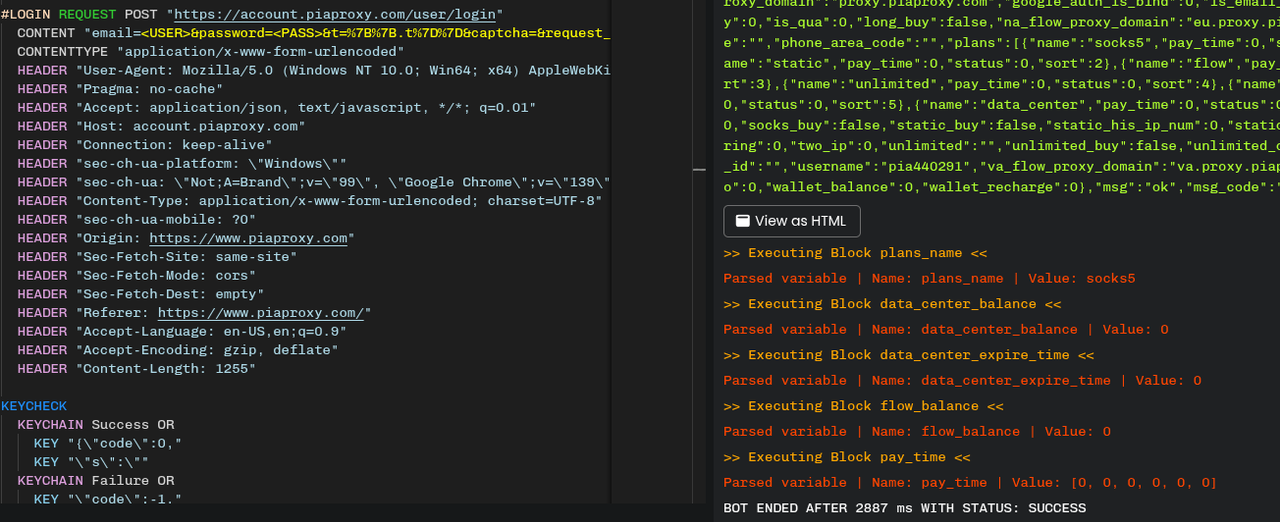1280x522 pixels.
Task: Open the Origin https://www.piaproxy.com link
Action: click(x=248, y=238)
